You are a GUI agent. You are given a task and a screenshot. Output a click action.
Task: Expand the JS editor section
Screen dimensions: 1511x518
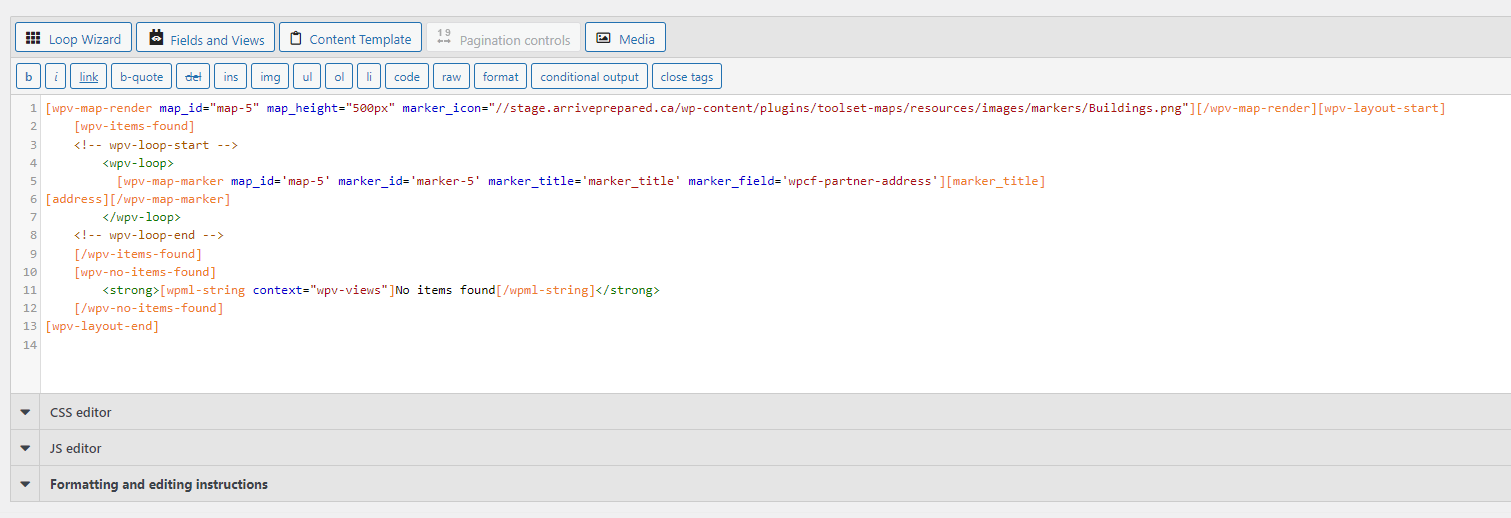click(x=760, y=448)
